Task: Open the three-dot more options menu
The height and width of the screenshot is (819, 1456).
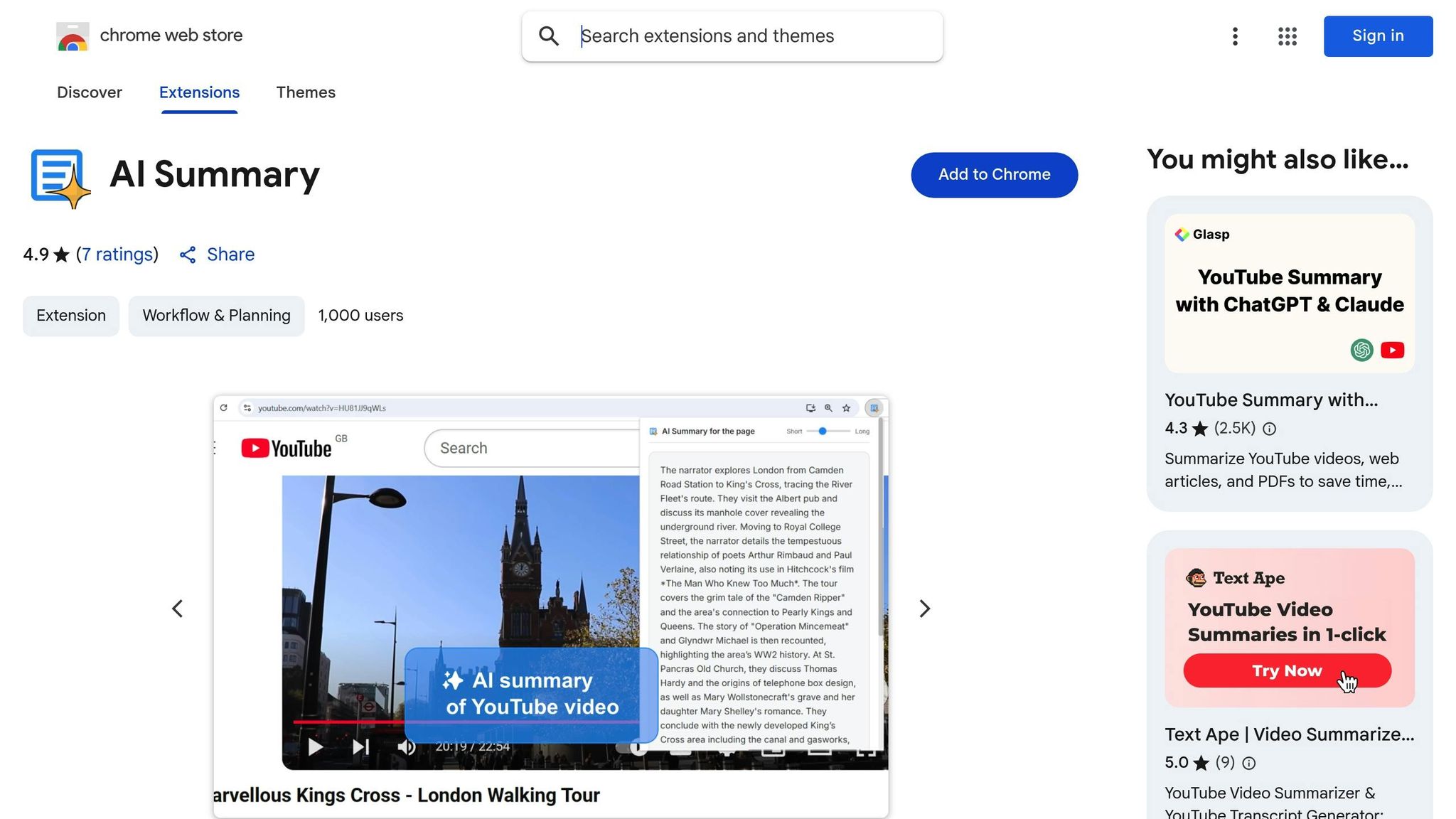Action: 1235,36
